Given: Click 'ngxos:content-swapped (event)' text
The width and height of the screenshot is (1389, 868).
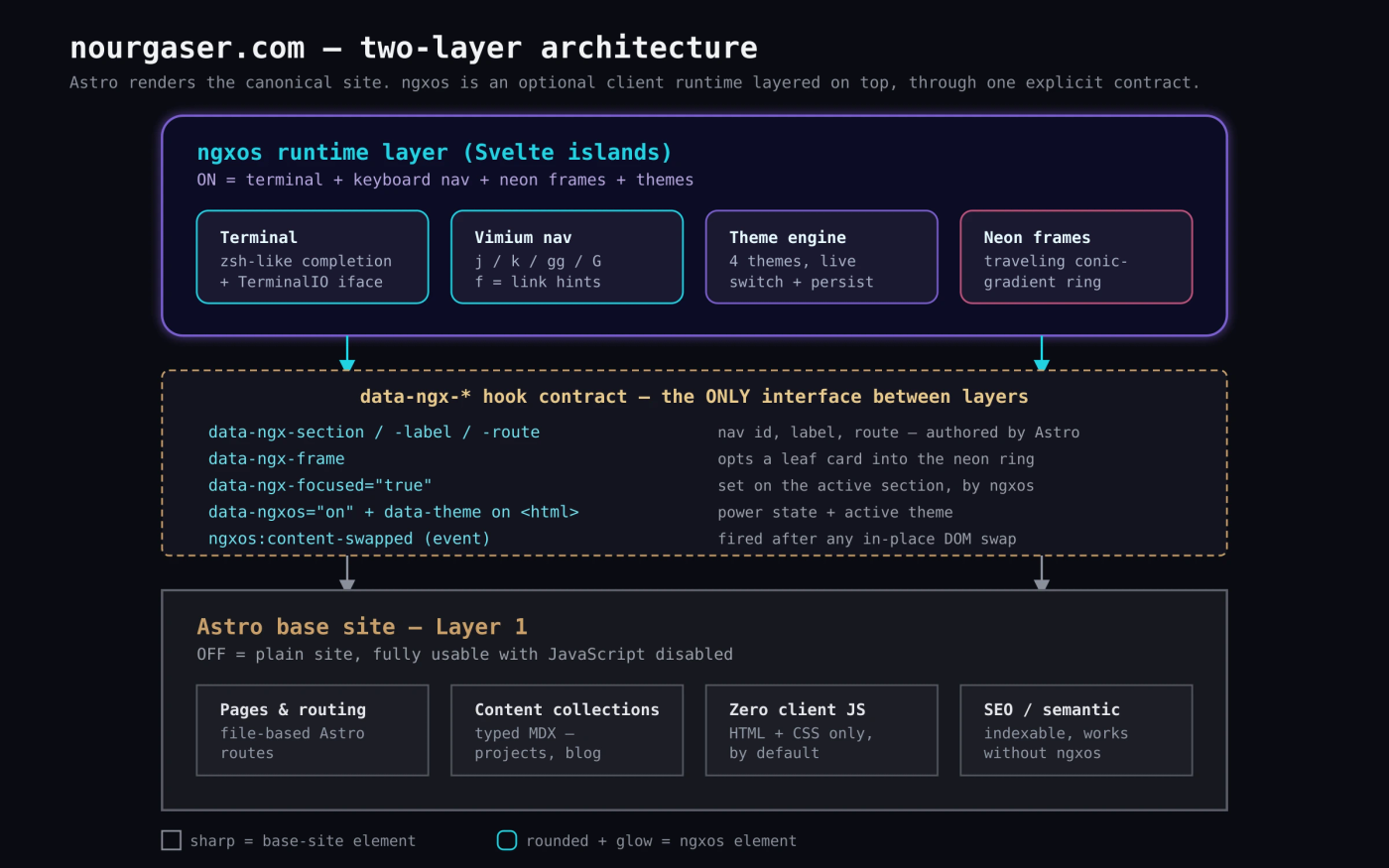Looking at the screenshot, I should 349,539.
